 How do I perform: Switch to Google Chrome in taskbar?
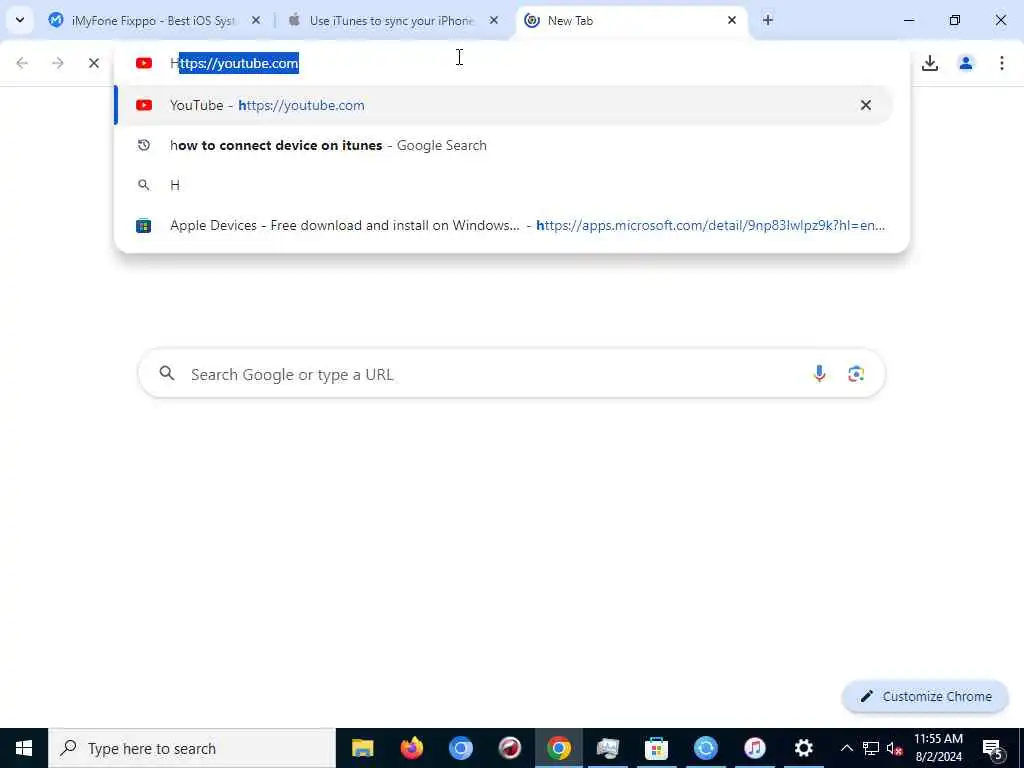(x=559, y=748)
